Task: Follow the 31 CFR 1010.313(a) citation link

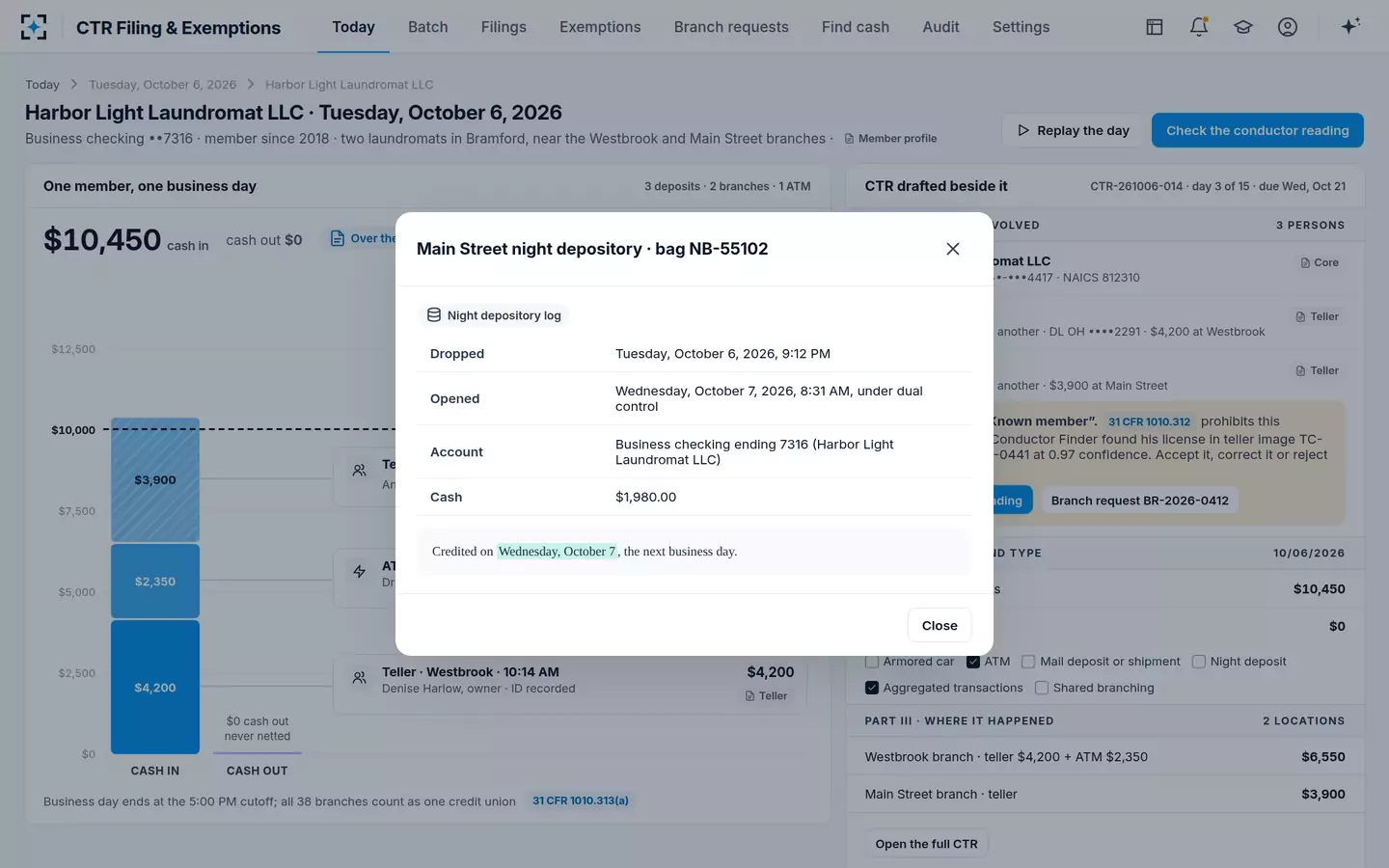Action: pos(581,800)
